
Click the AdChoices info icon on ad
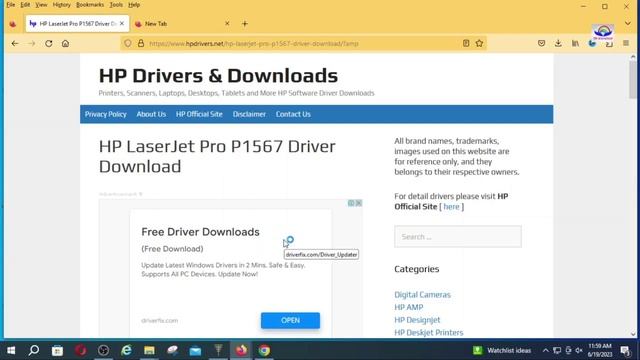click(351, 203)
